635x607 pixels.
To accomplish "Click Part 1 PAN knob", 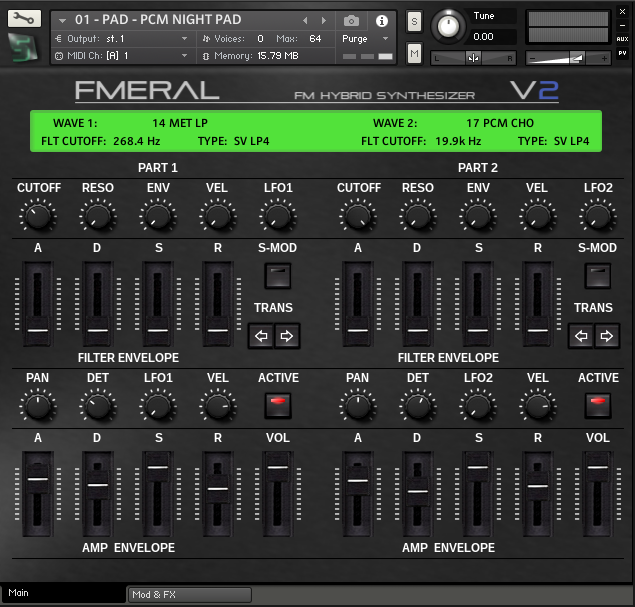I will pos(38,406).
